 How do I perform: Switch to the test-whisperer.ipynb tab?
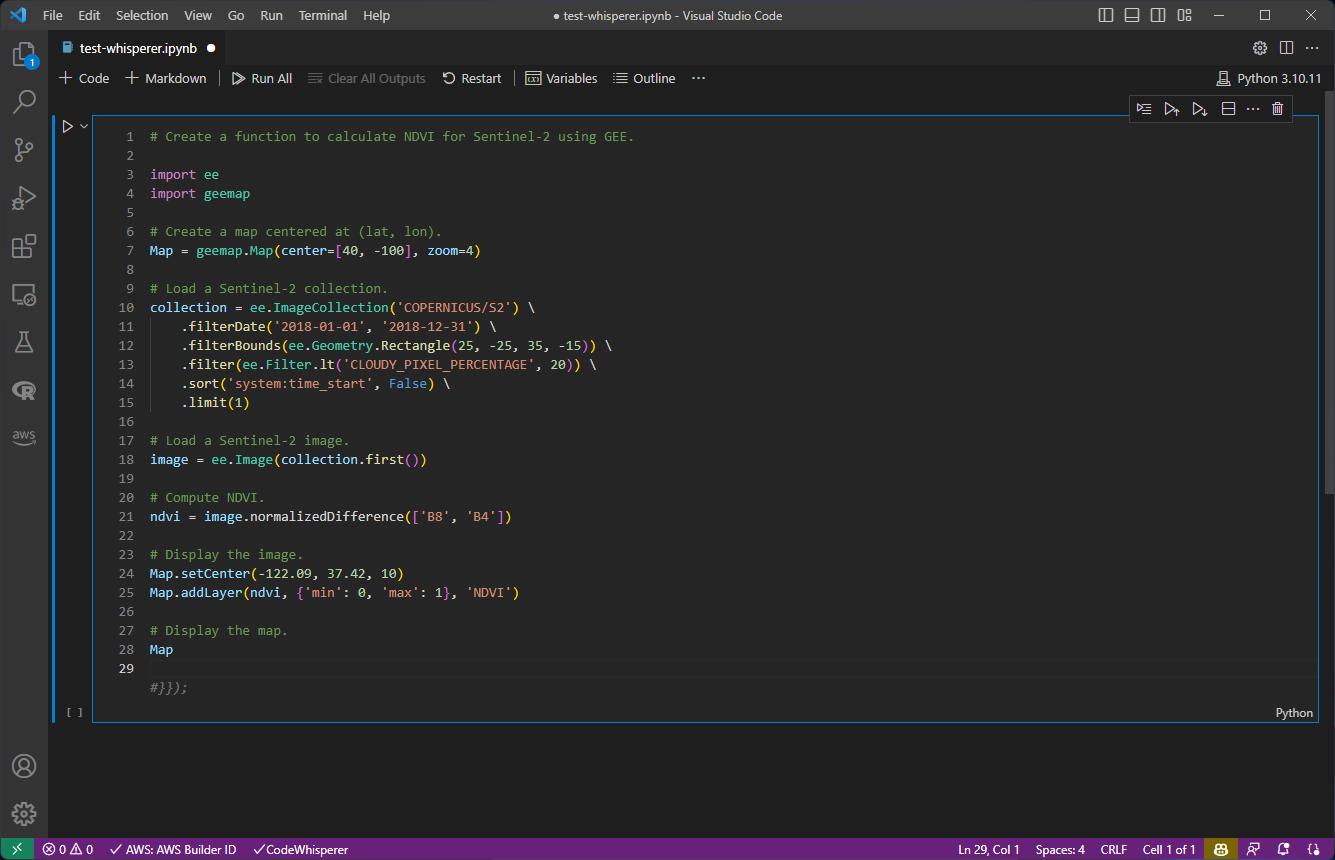pyautogui.click(x=140, y=46)
